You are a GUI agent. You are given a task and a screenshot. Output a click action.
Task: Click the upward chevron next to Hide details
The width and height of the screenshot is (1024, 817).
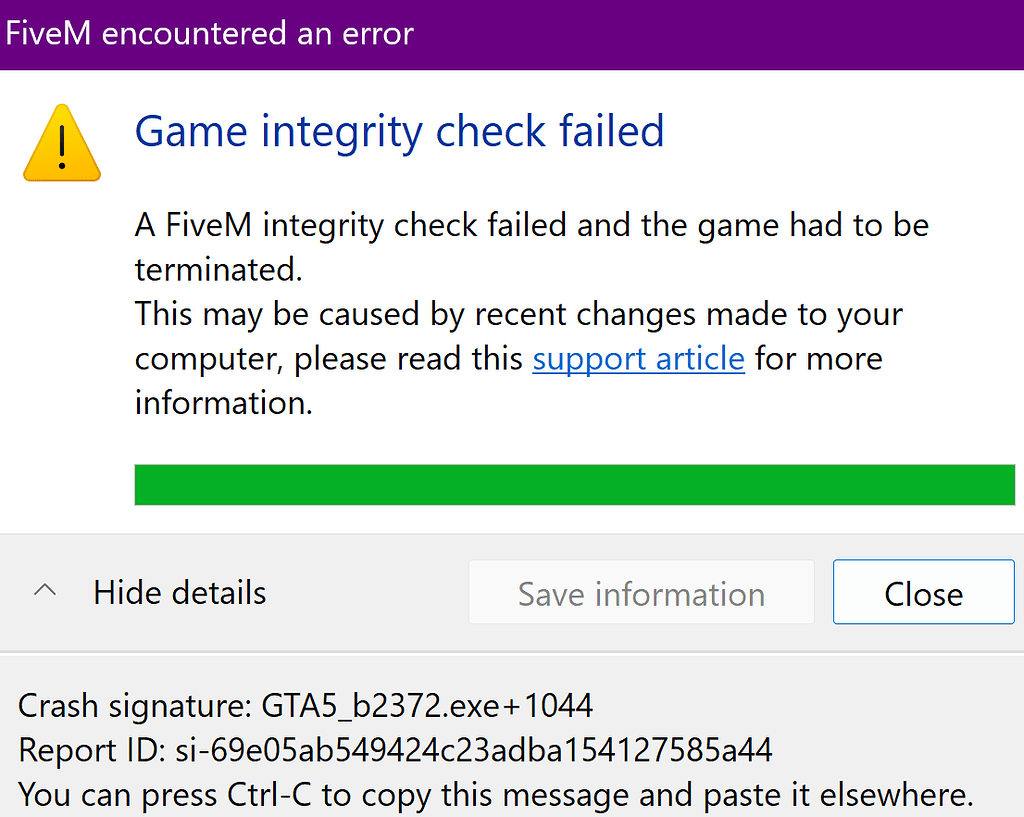click(x=44, y=590)
